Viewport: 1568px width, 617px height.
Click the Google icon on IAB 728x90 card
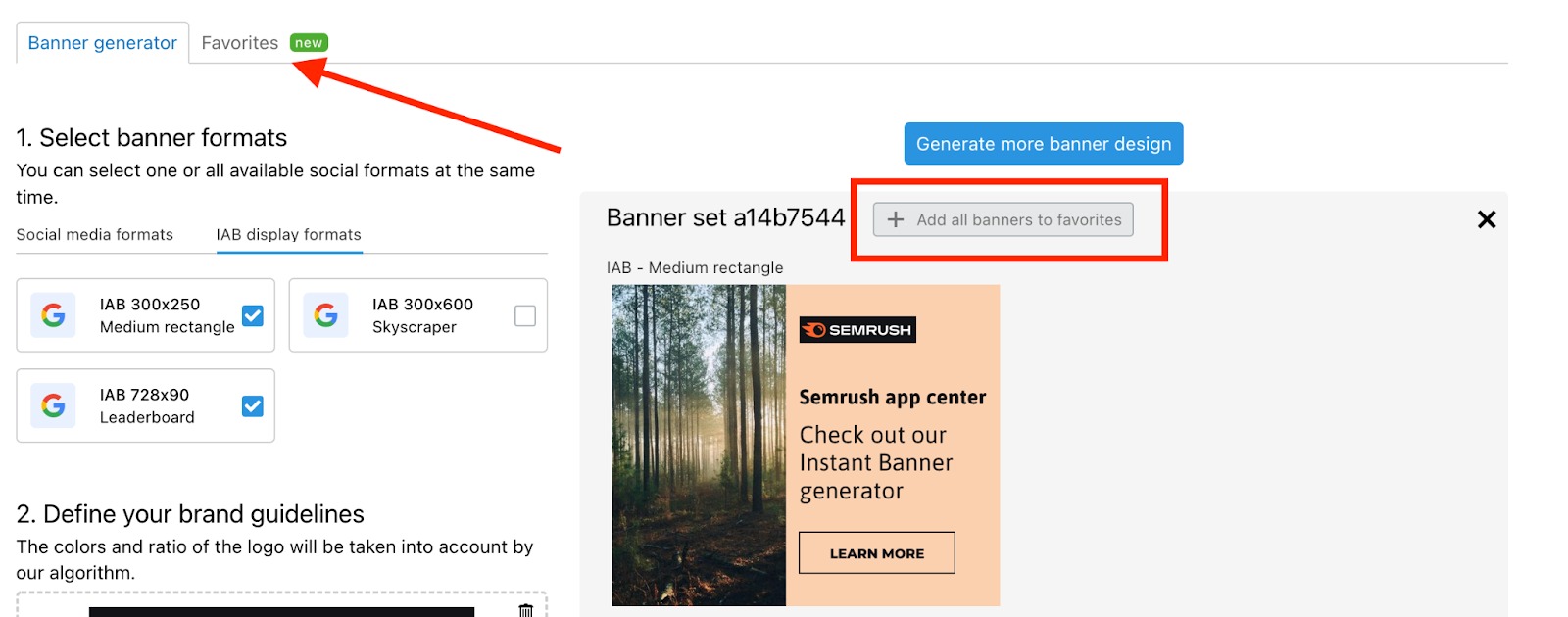point(53,405)
